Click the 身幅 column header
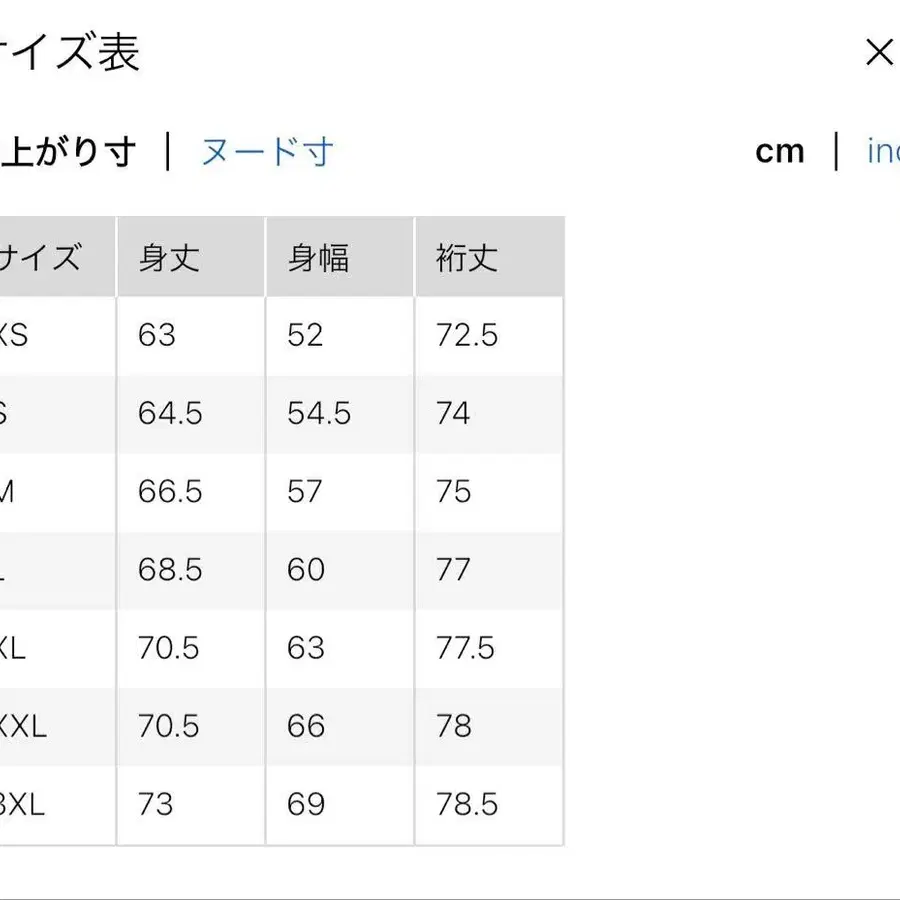 pos(316,257)
